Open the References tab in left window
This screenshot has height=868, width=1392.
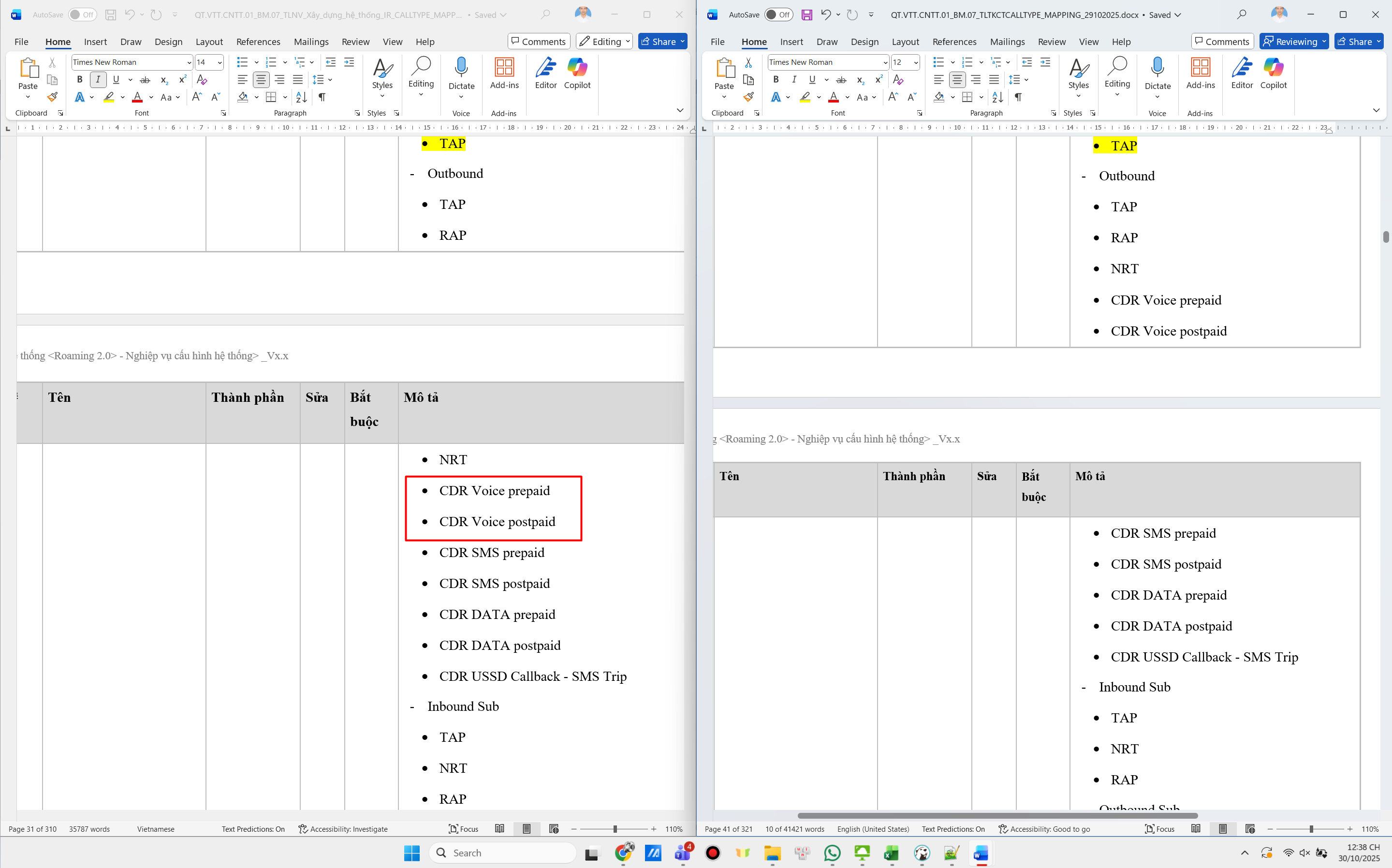click(x=258, y=41)
